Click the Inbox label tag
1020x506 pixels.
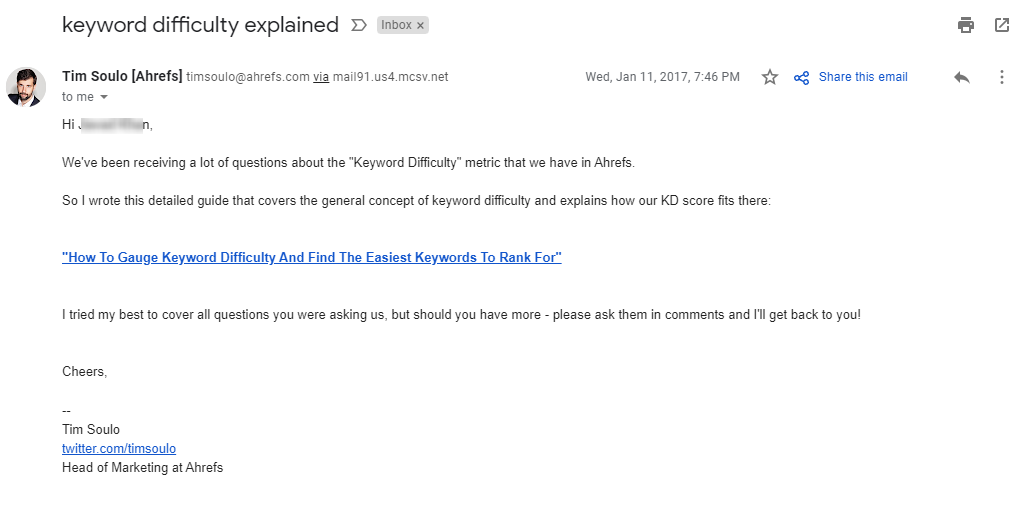point(396,25)
